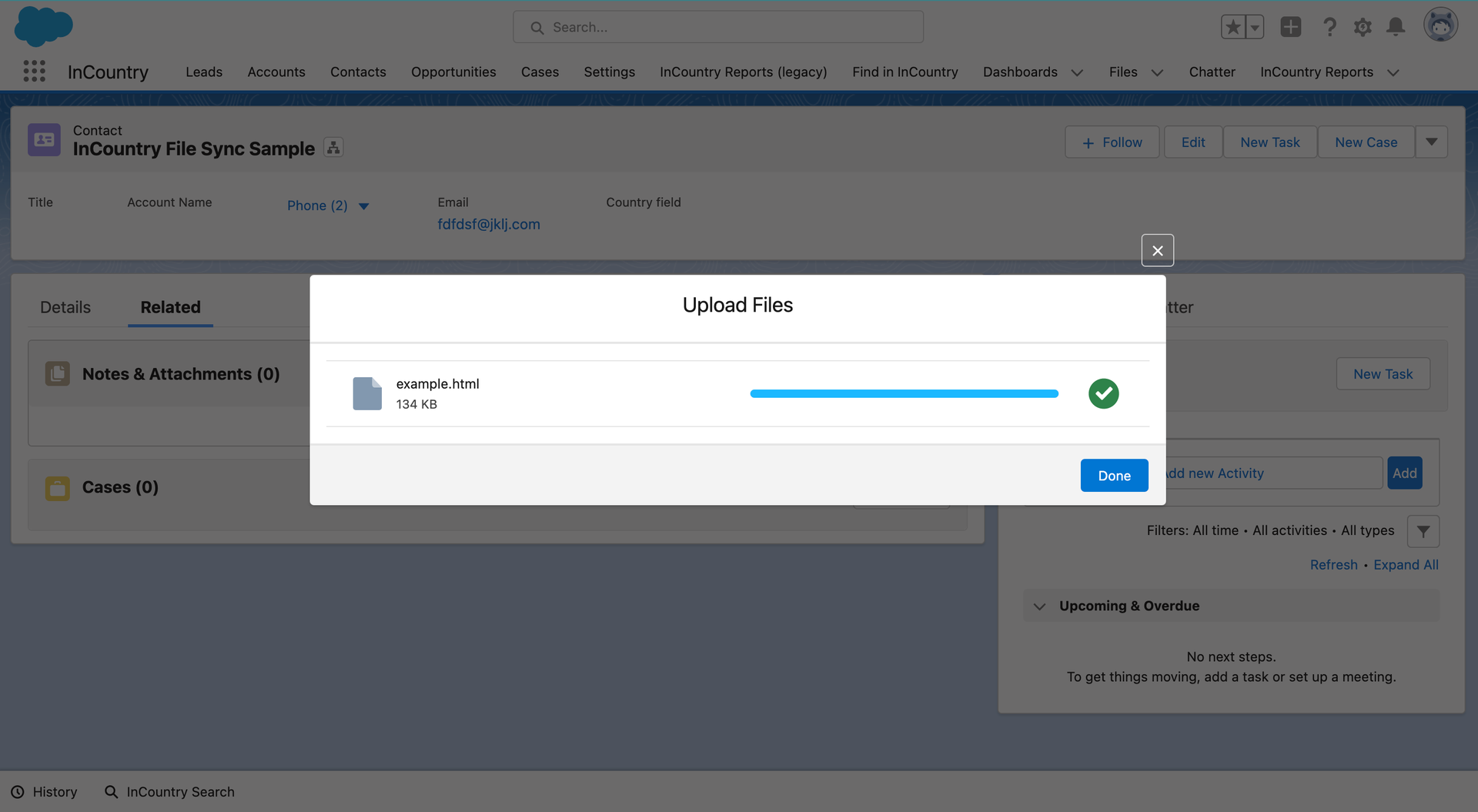Open InCountry Reports (legacy) tab
1478x812 pixels.
[743, 72]
